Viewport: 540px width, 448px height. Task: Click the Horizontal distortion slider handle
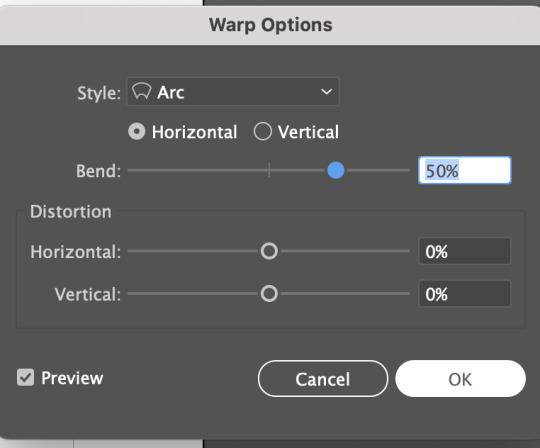(x=269, y=251)
